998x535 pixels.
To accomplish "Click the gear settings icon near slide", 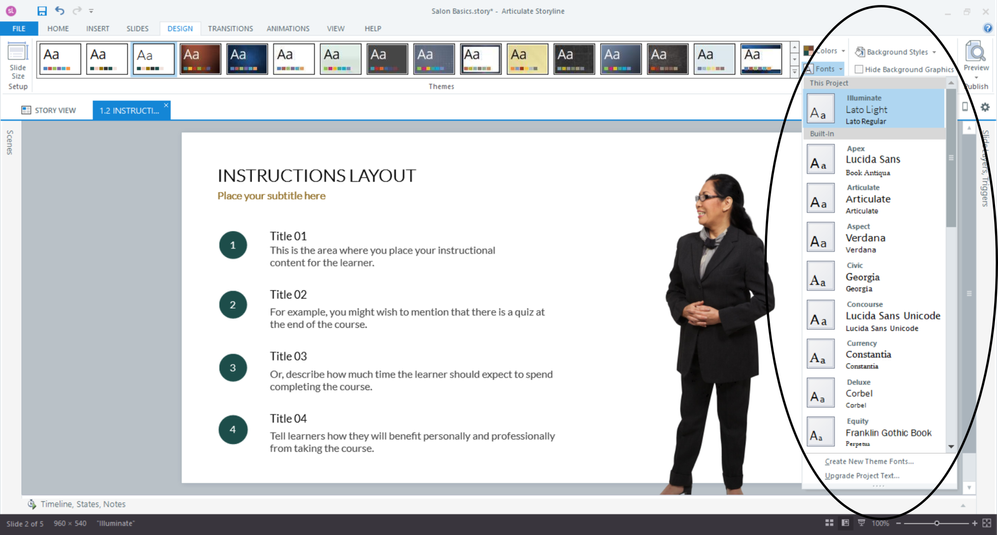I will (x=985, y=107).
